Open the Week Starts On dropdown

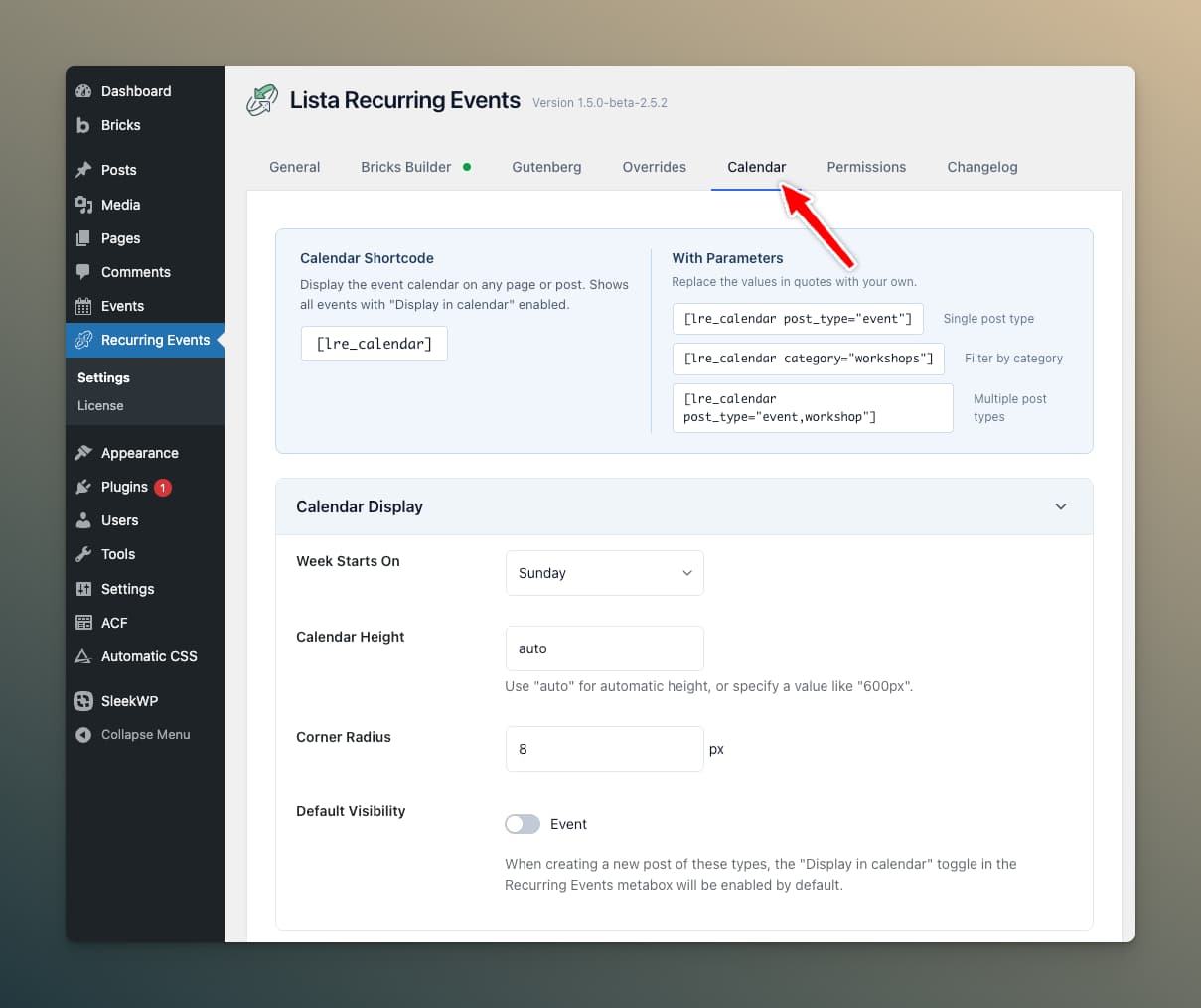[604, 573]
